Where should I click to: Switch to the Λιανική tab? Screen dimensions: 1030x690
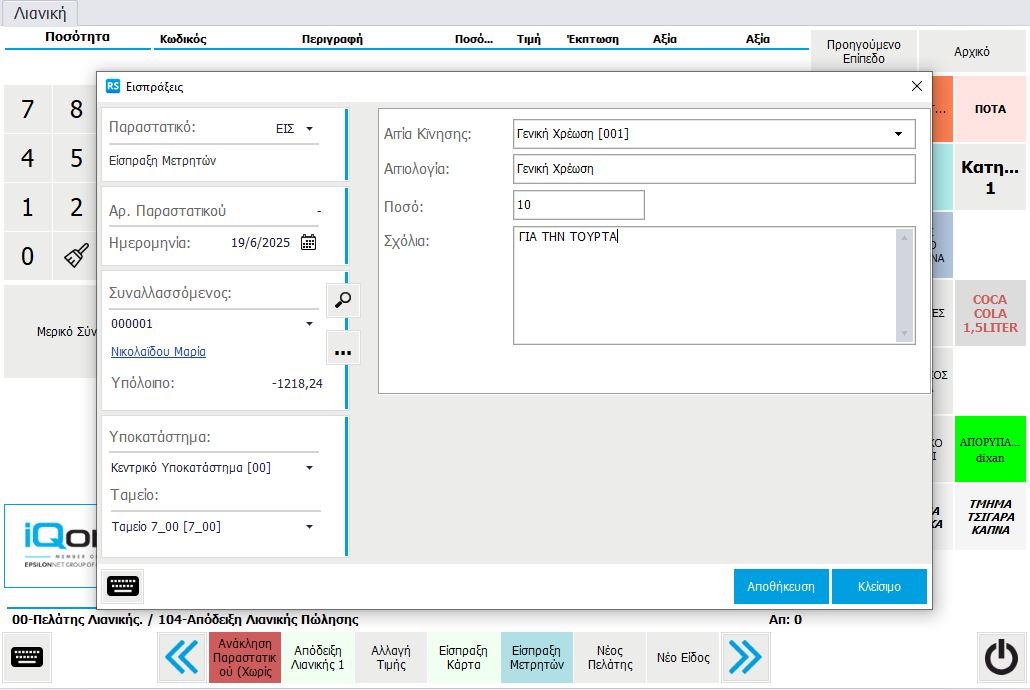click(40, 13)
